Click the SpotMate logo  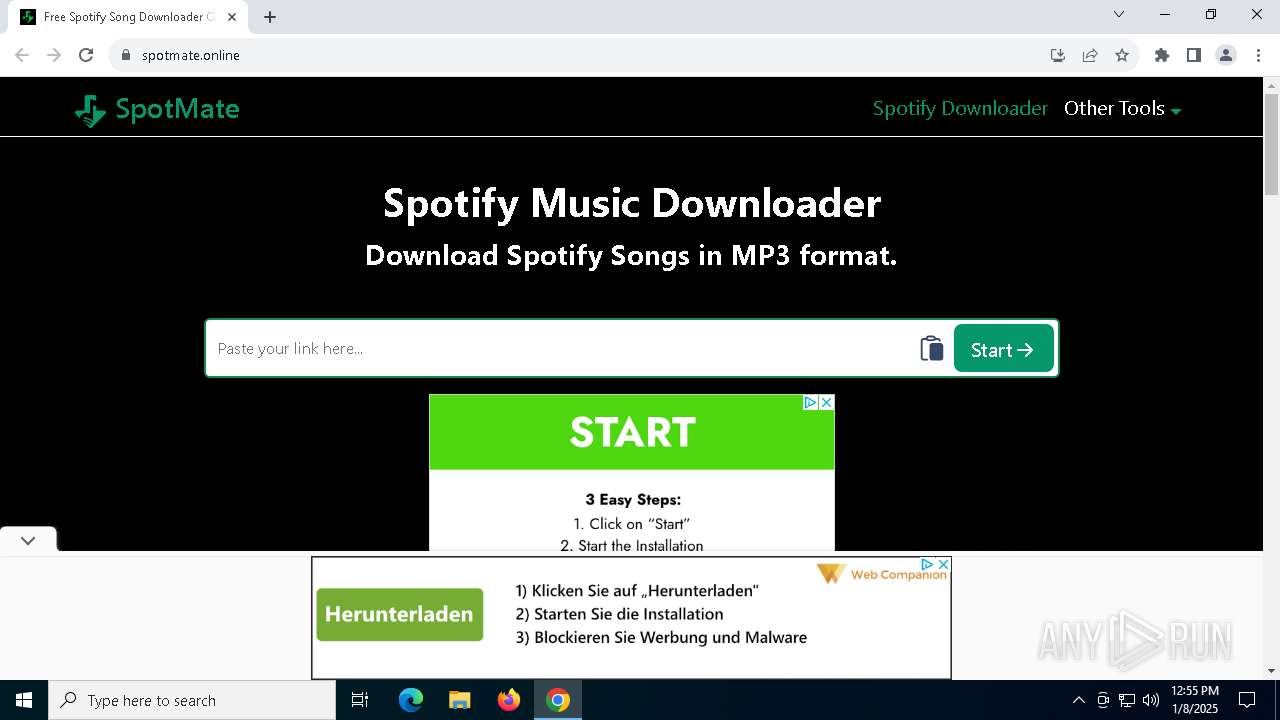tap(157, 109)
